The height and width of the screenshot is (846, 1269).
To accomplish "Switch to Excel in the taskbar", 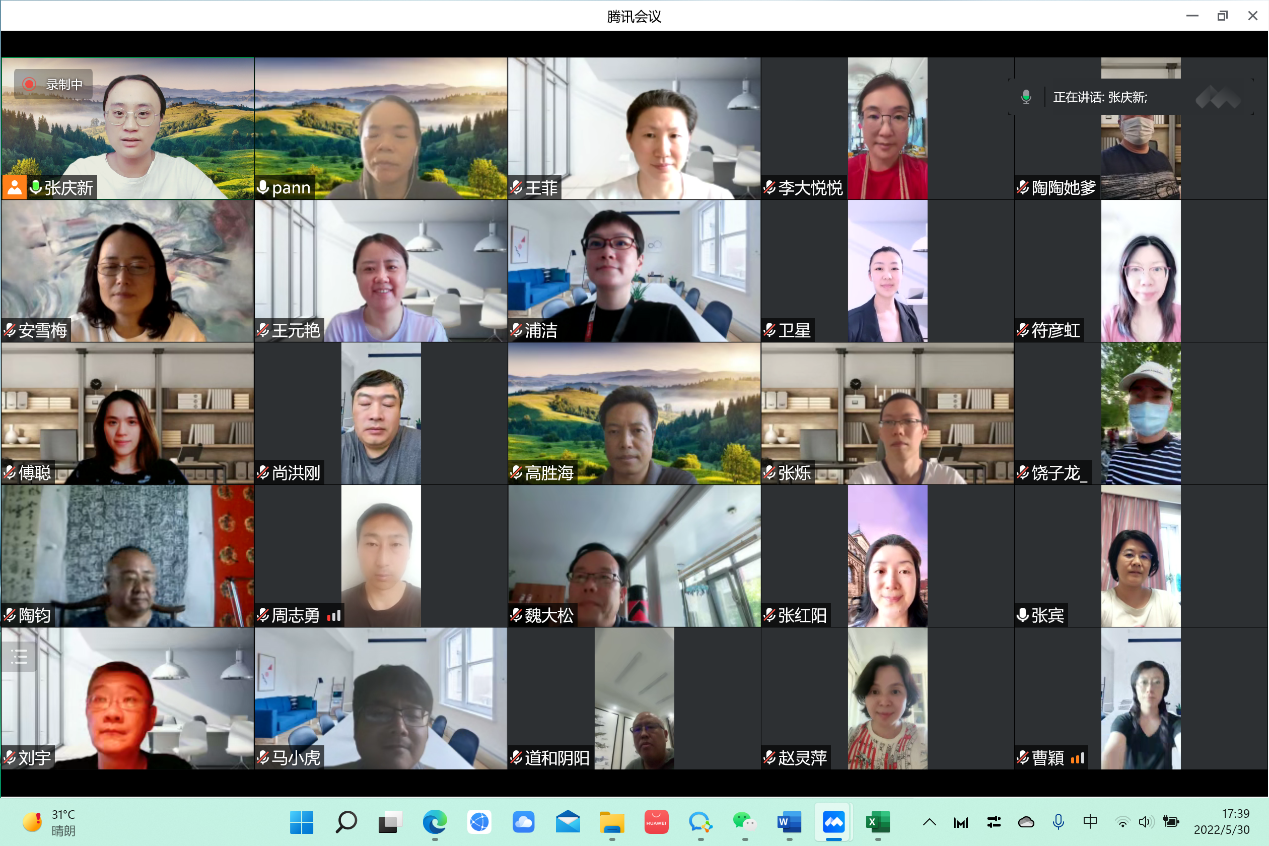I will (x=878, y=822).
